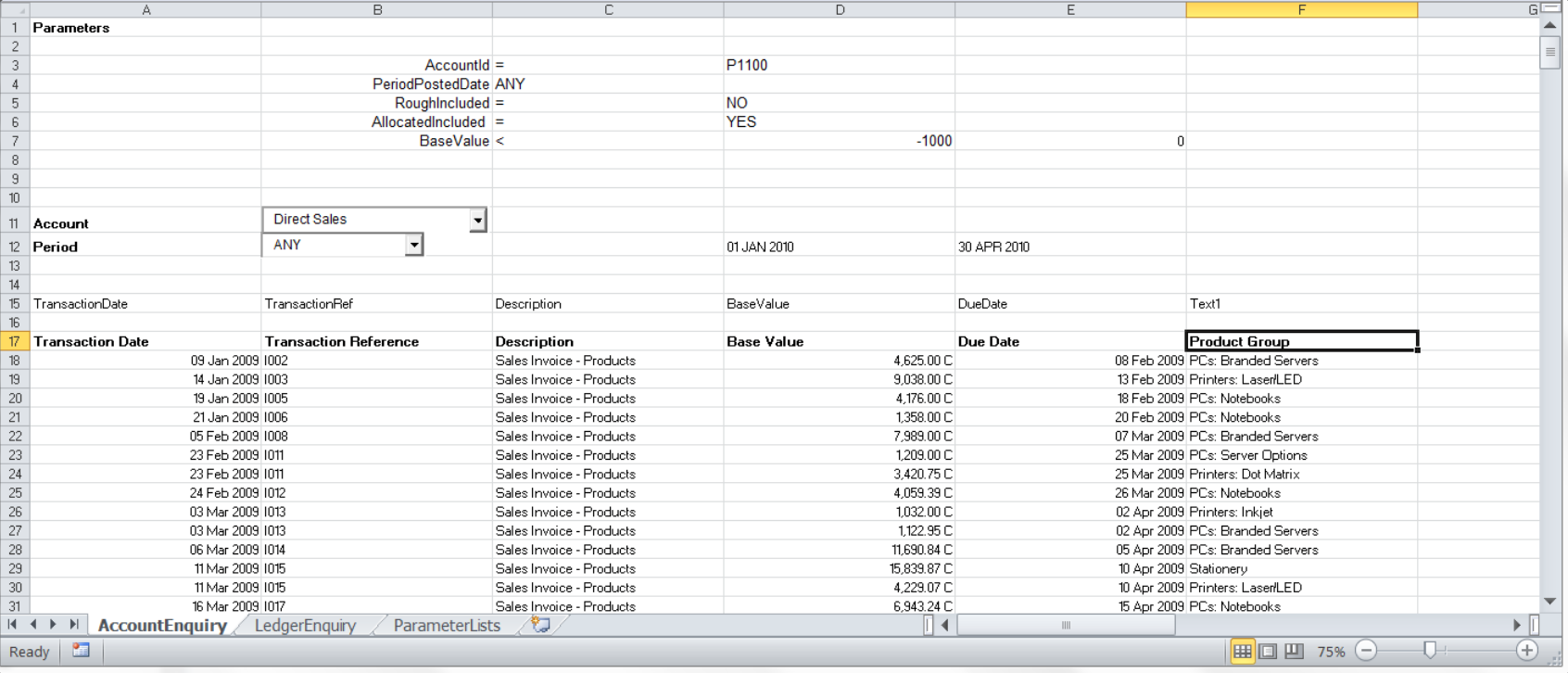Switch to the ParameterLists sheet tab
The width and height of the screenshot is (1568, 673).
[x=447, y=626]
